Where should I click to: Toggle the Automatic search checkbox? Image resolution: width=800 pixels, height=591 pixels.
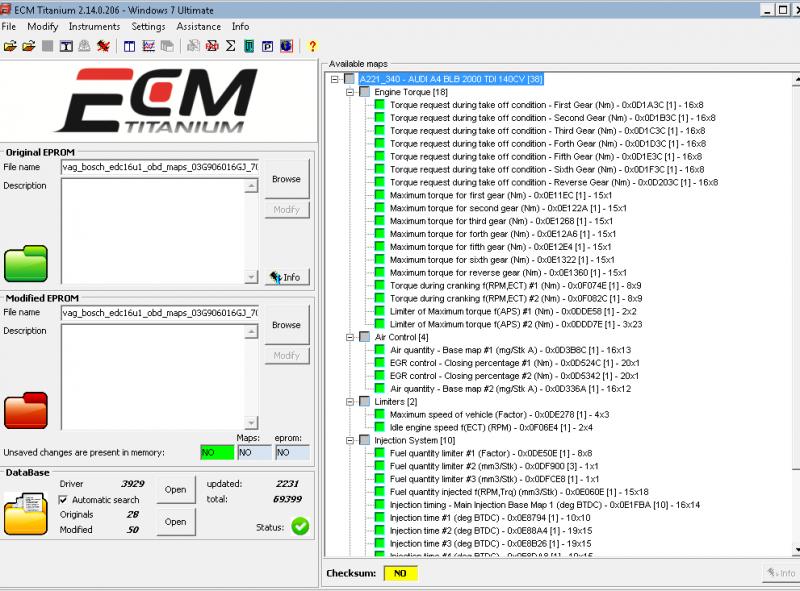63,500
